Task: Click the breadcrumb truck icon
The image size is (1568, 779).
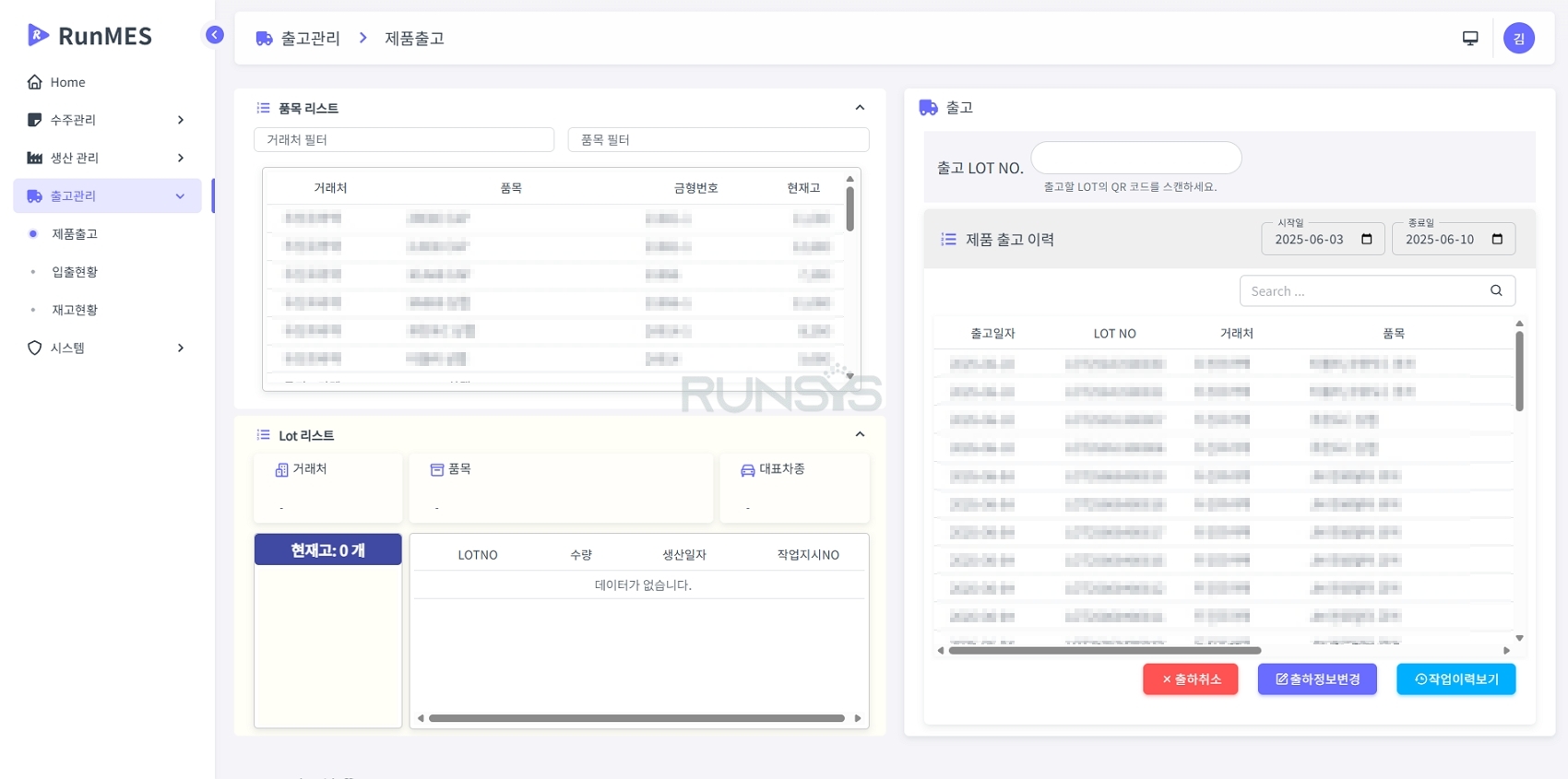Action: 264,39
